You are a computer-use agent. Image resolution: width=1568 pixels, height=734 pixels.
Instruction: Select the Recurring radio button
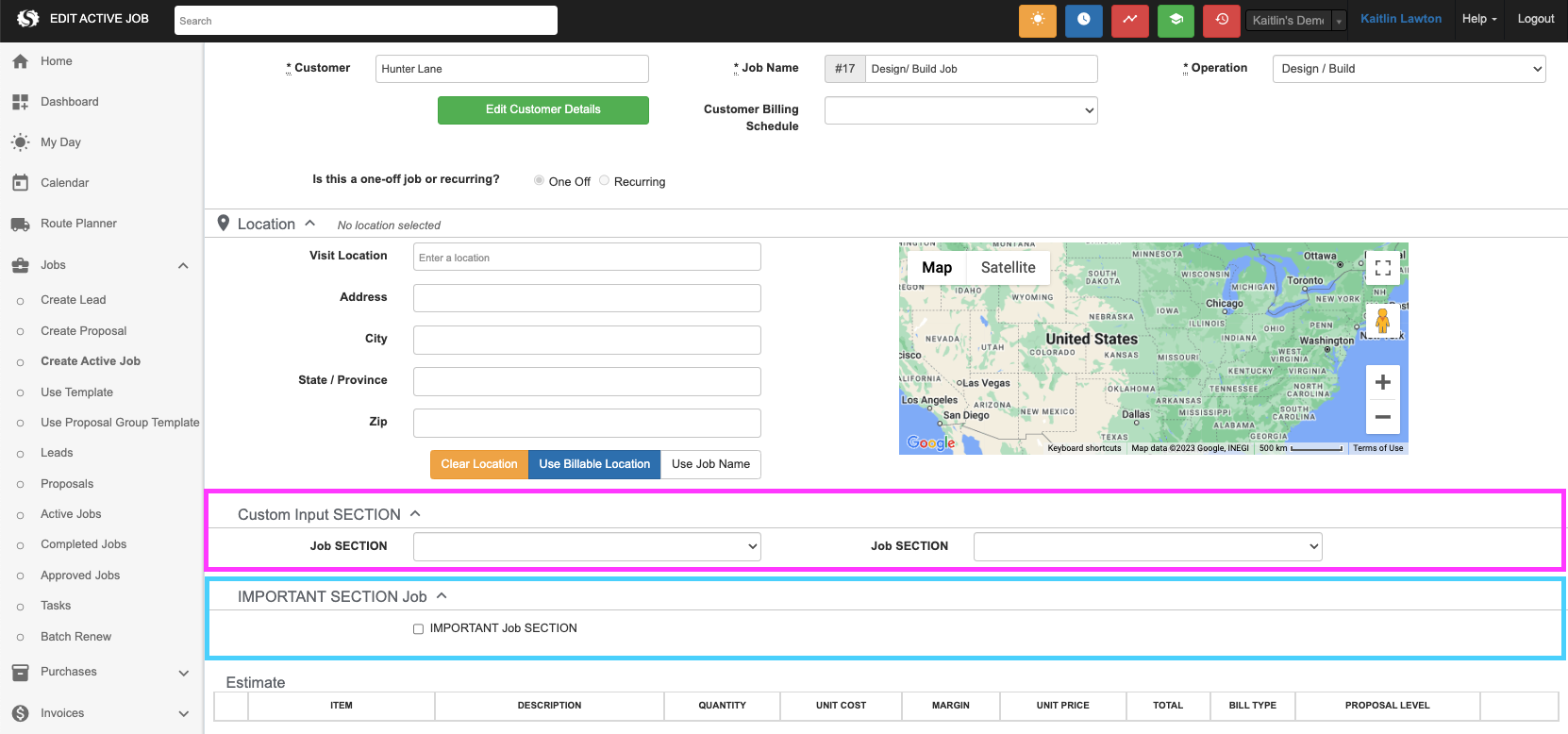coord(604,180)
